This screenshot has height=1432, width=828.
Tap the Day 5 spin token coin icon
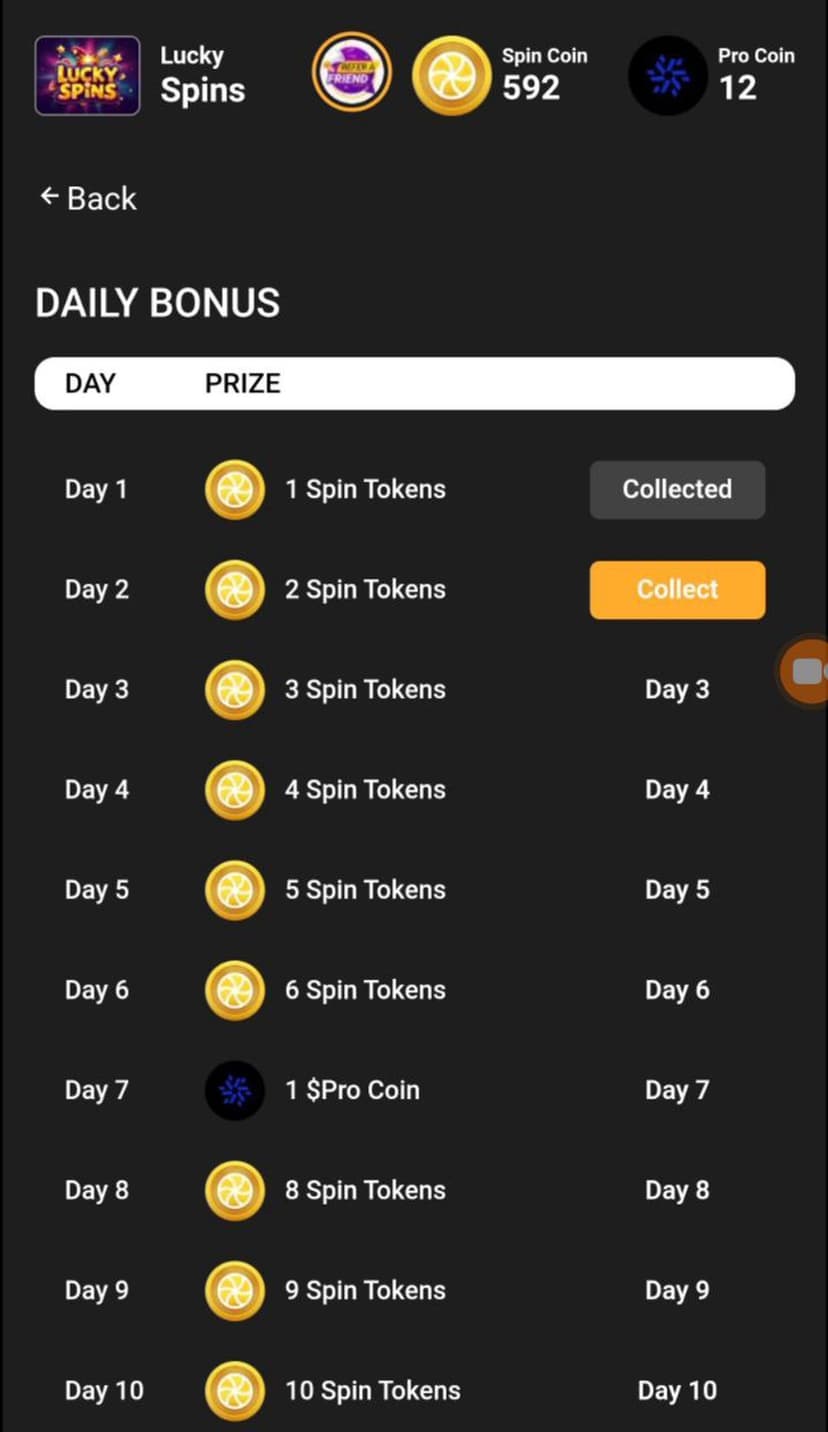tap(235, 890)
